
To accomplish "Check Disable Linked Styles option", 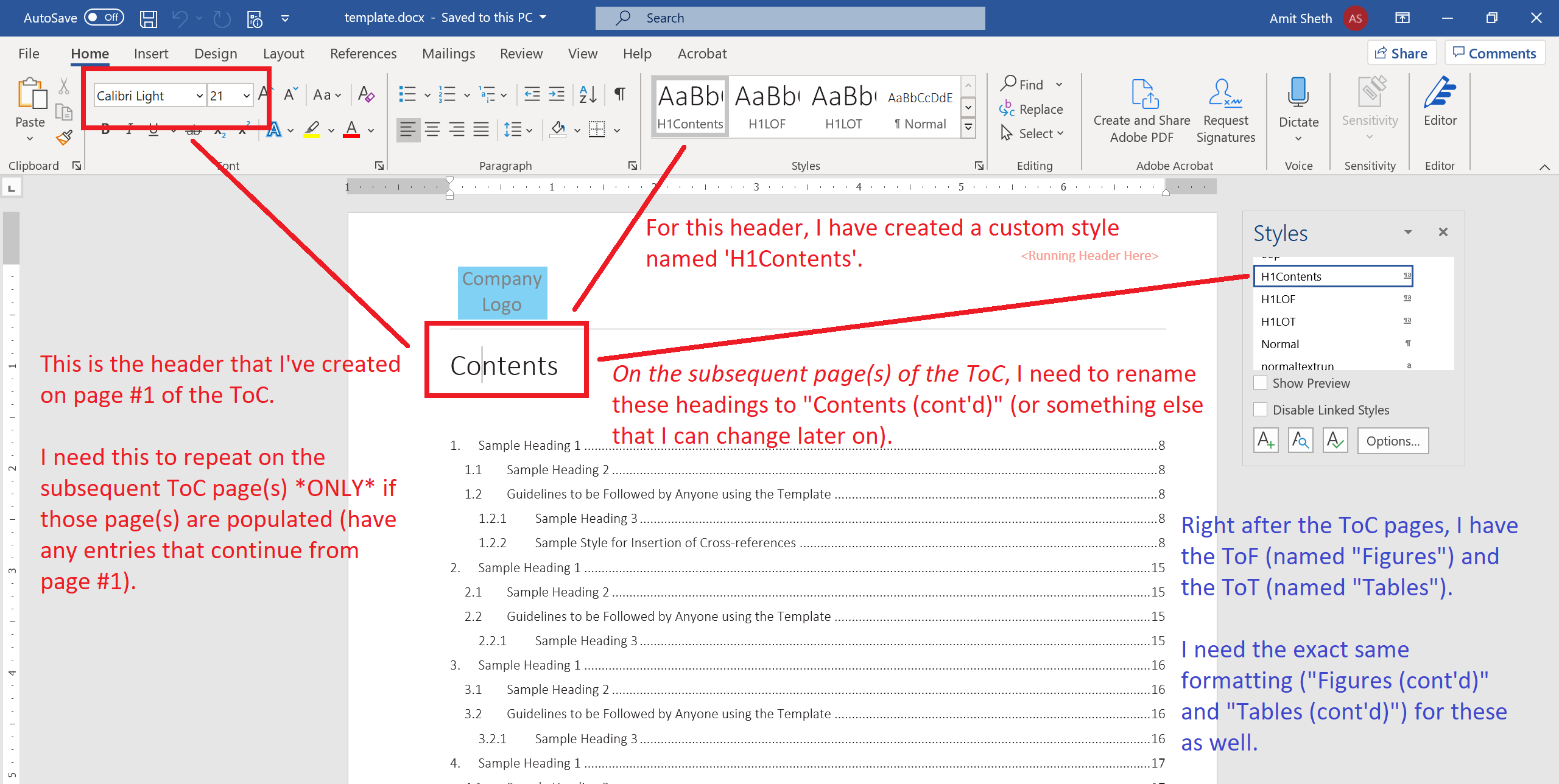I will click(1261, 409).
